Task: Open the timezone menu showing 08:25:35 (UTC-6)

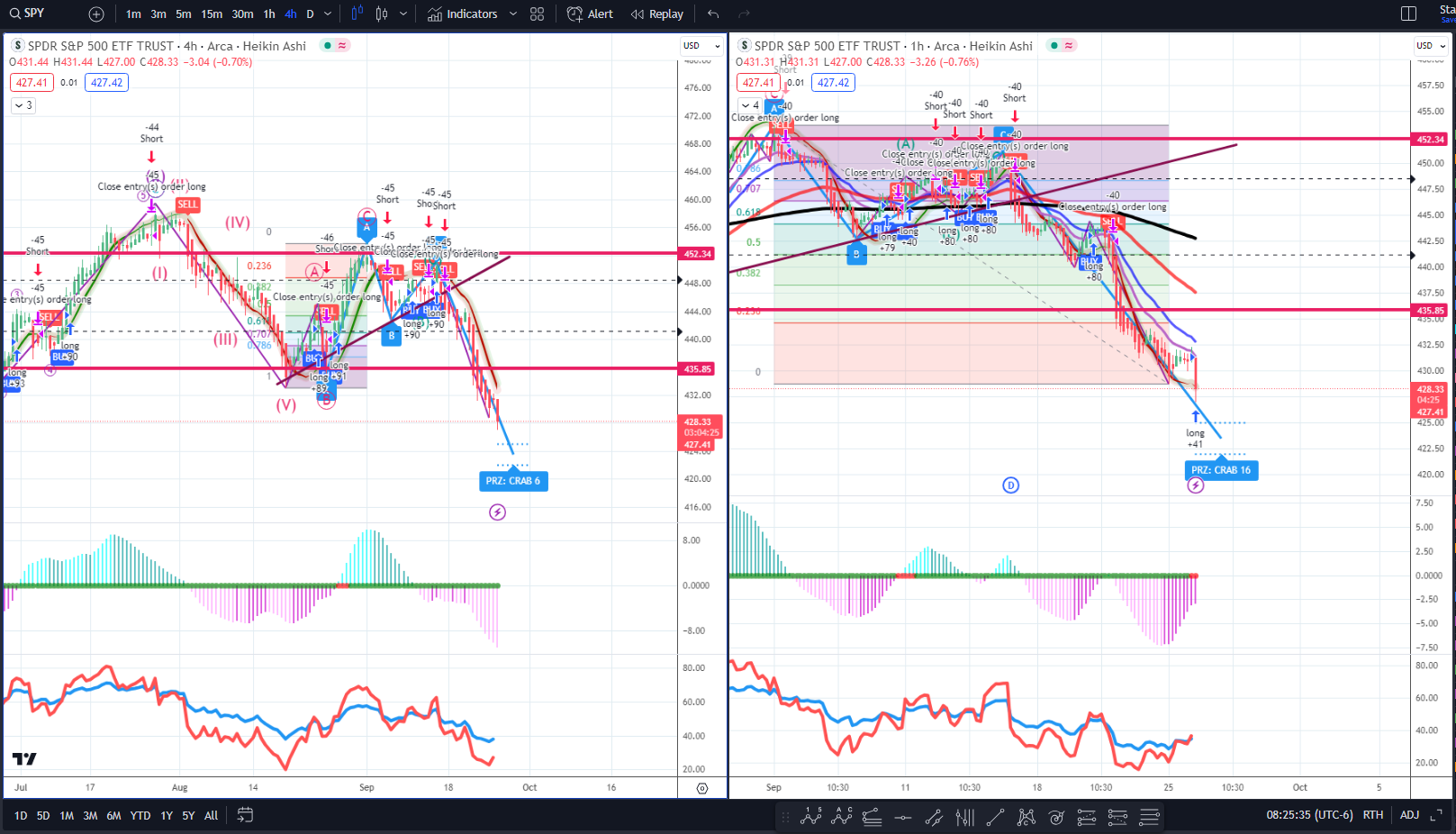Action: [1309, 815]
